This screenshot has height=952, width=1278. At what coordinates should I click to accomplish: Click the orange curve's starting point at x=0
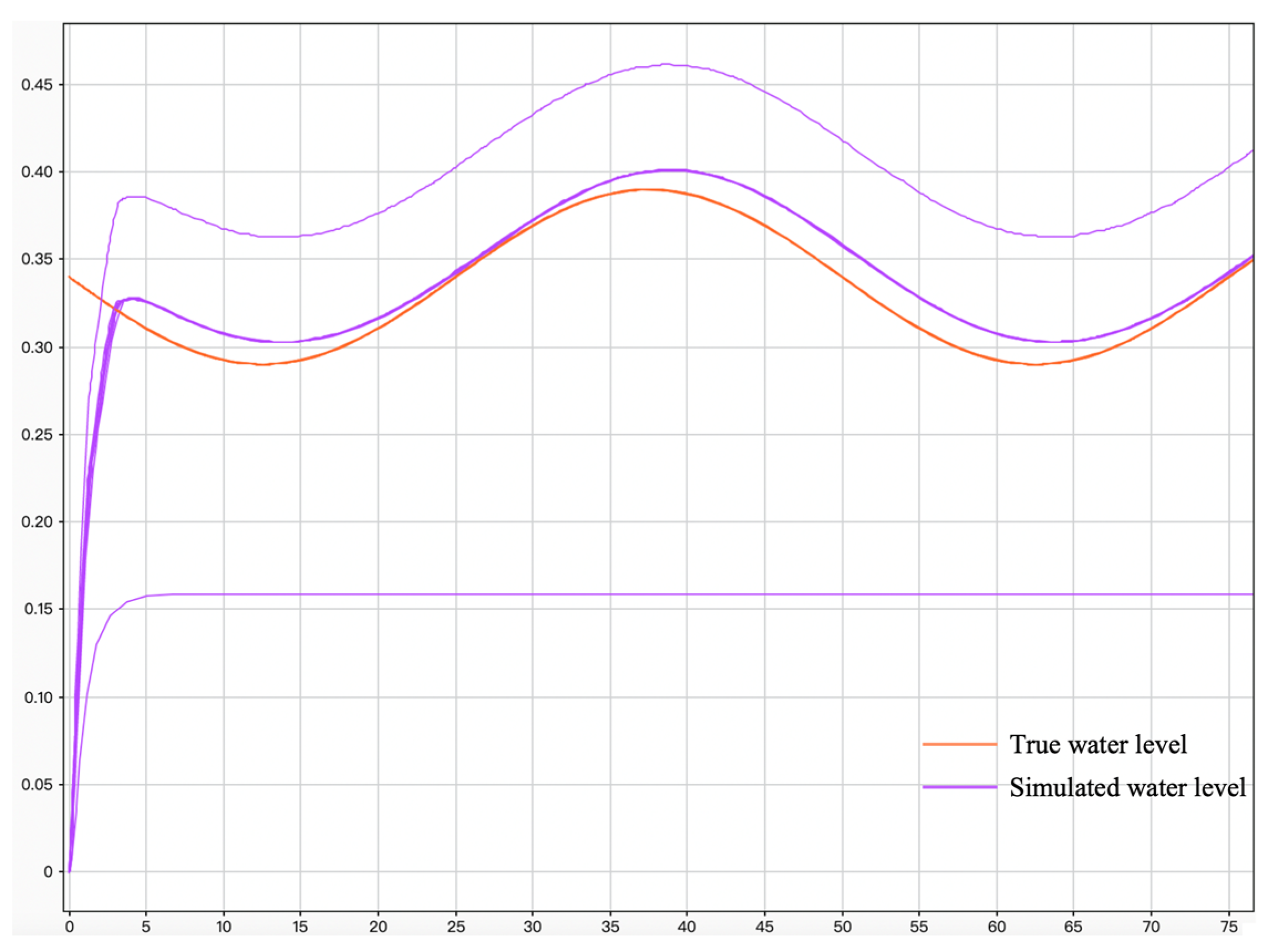click(70, 277)
